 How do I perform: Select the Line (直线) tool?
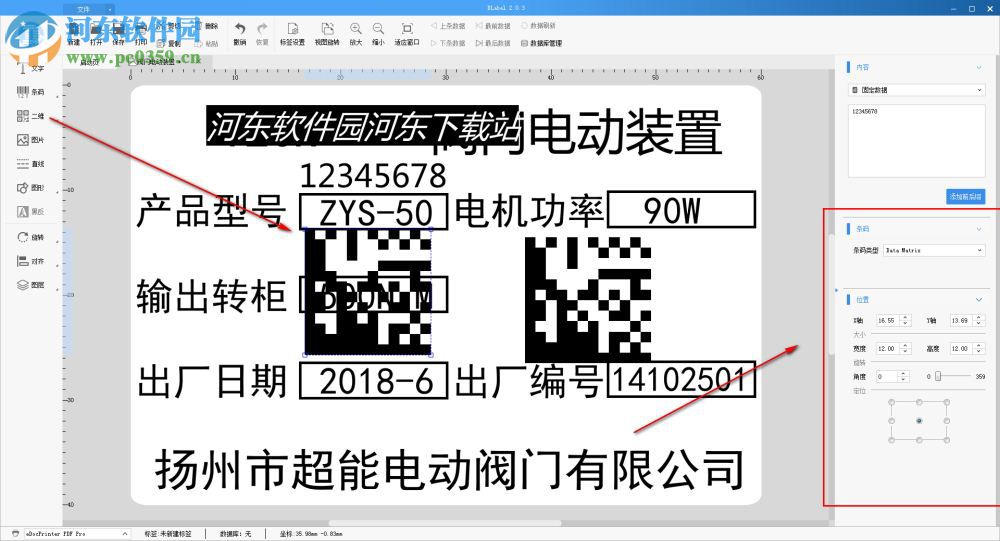pos(30,164)
